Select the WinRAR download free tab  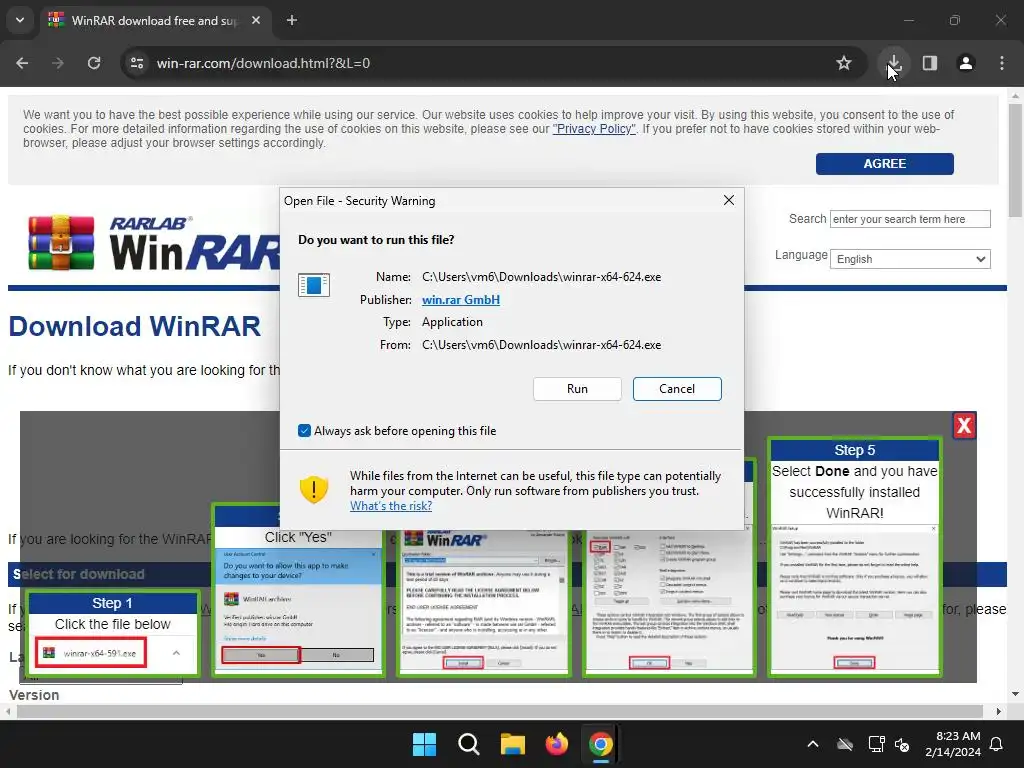157,20
